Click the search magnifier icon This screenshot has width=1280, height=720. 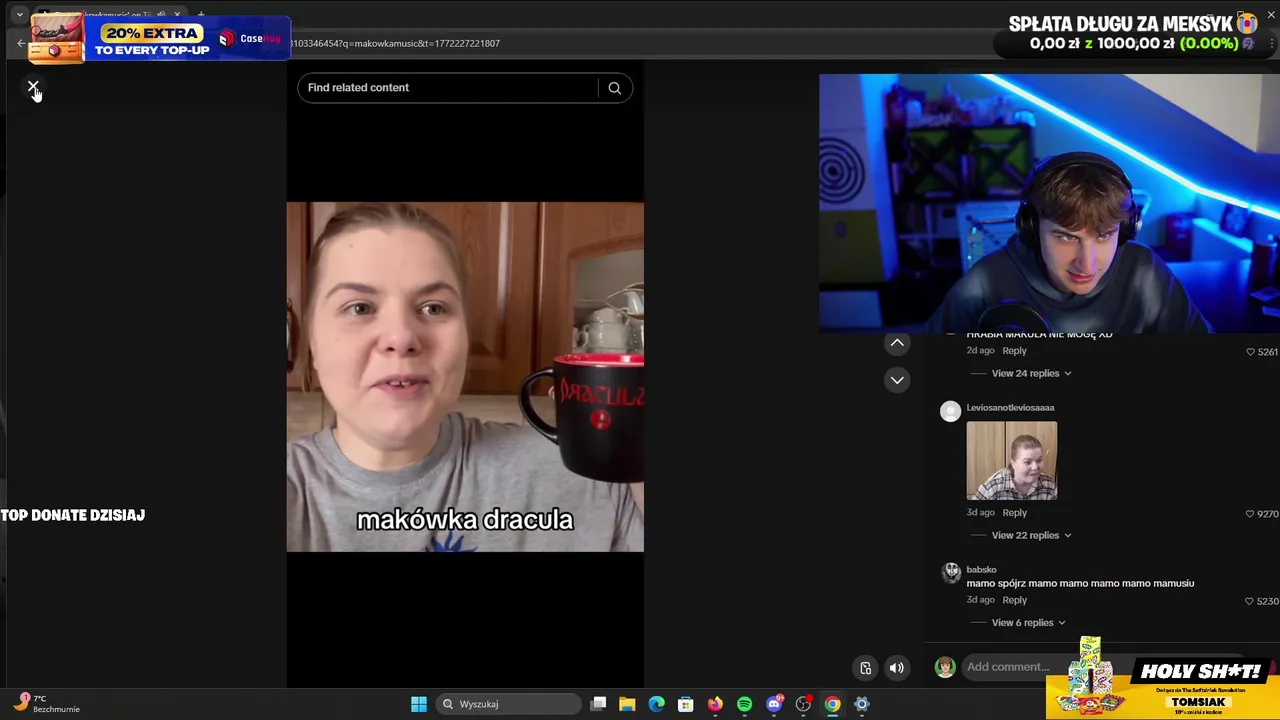click(x=614, y=88)
